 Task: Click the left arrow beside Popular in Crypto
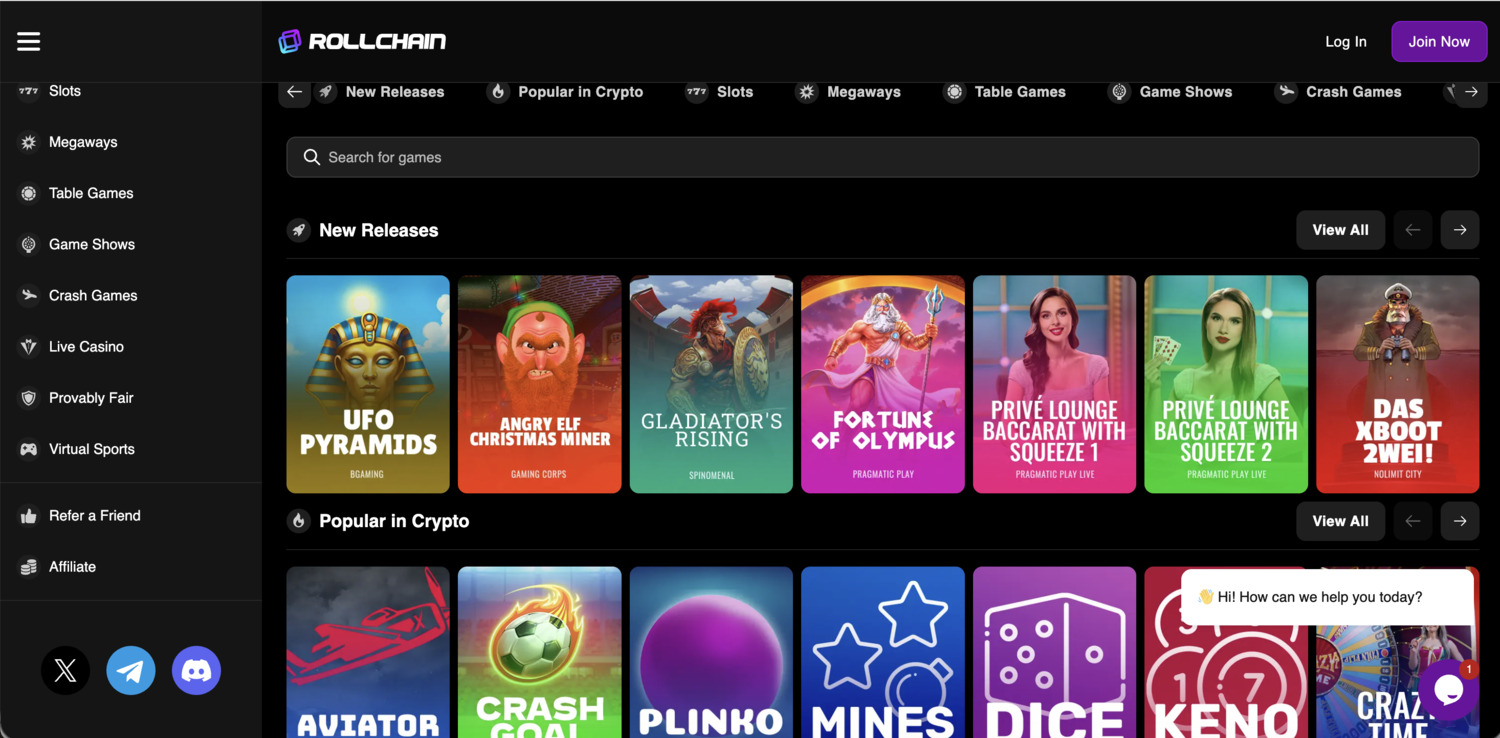pos(1412,521)
